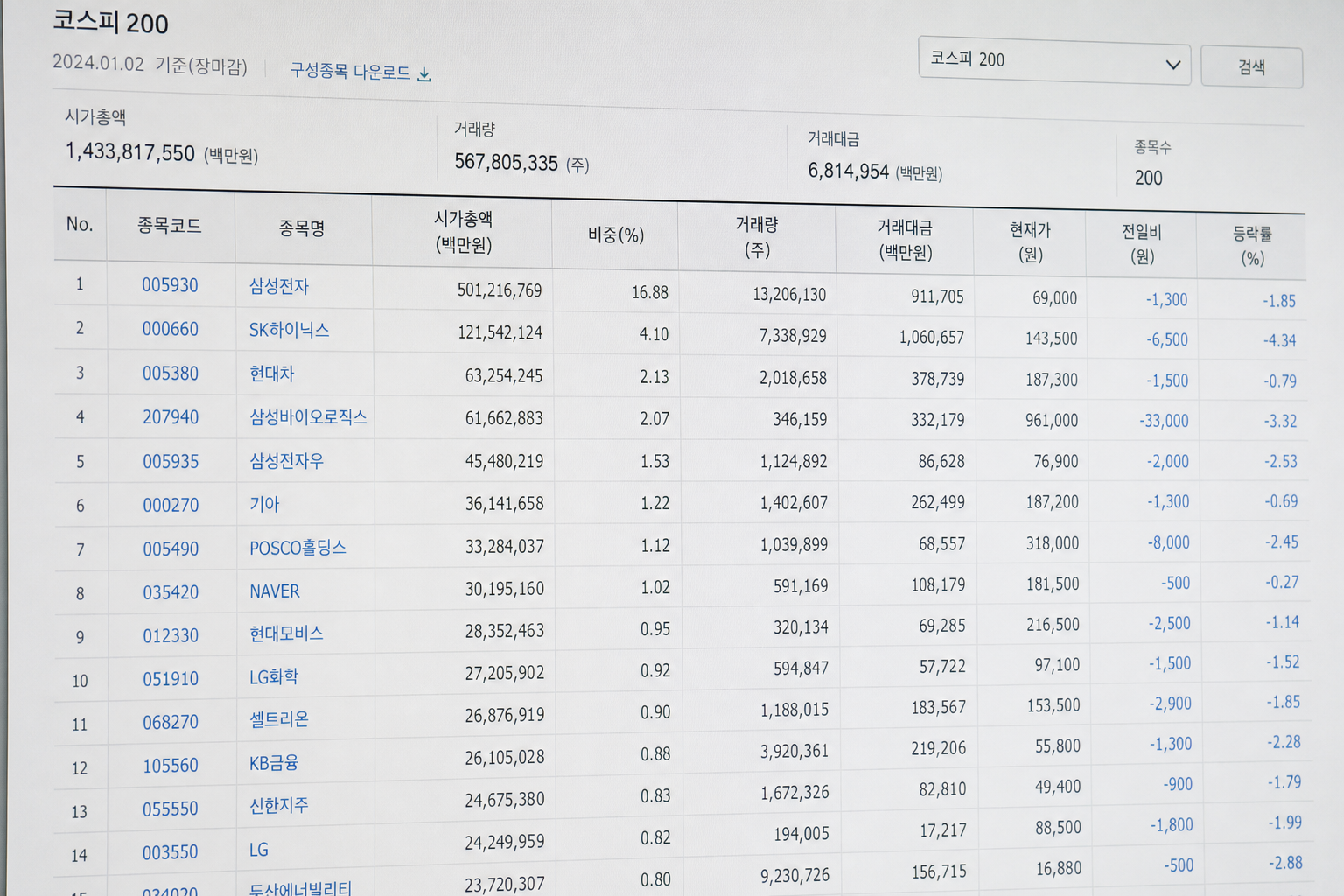Open stock code 035420 link

(x=171, y=592)
